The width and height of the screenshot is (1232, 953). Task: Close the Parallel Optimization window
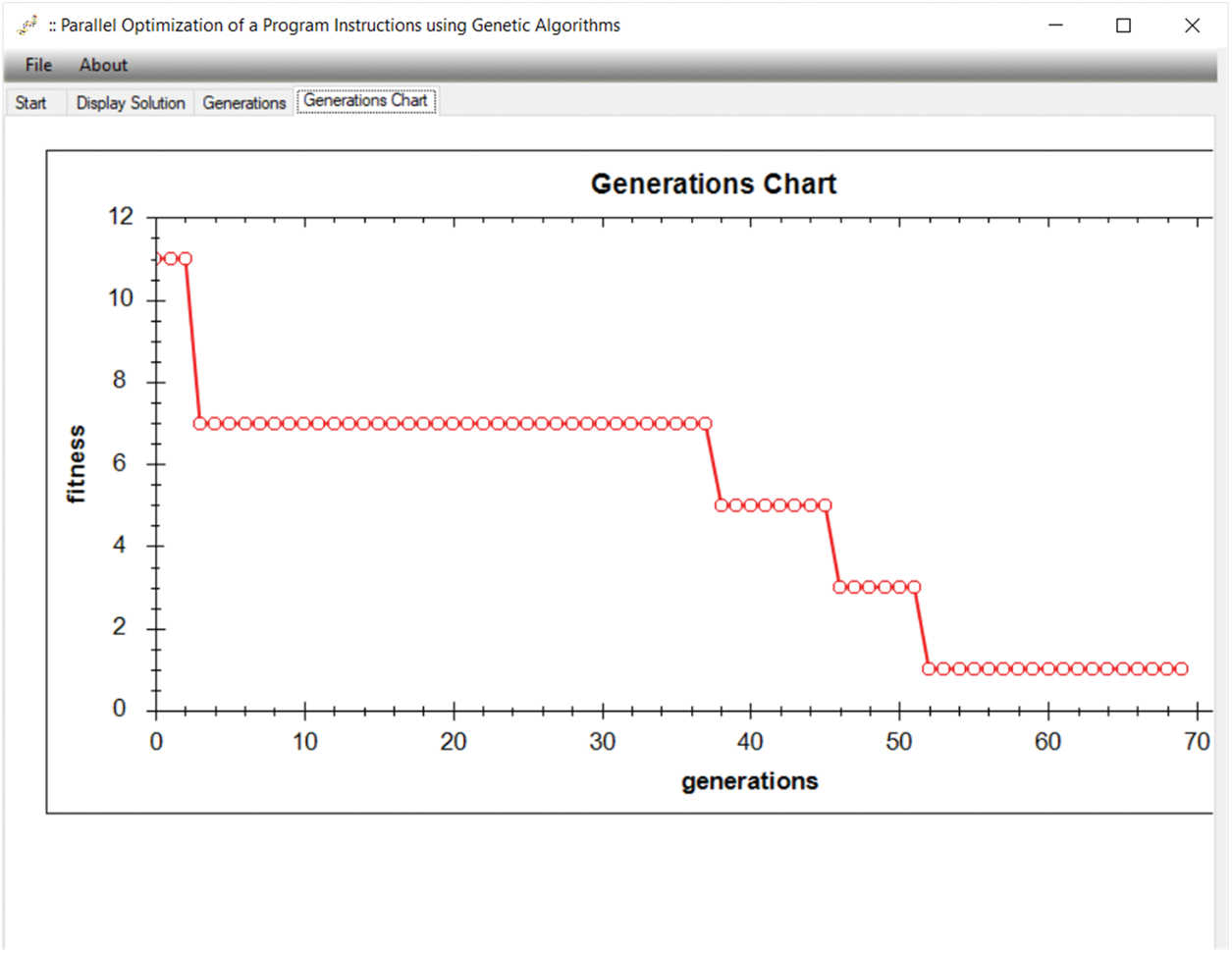[x=1192, y=26]
